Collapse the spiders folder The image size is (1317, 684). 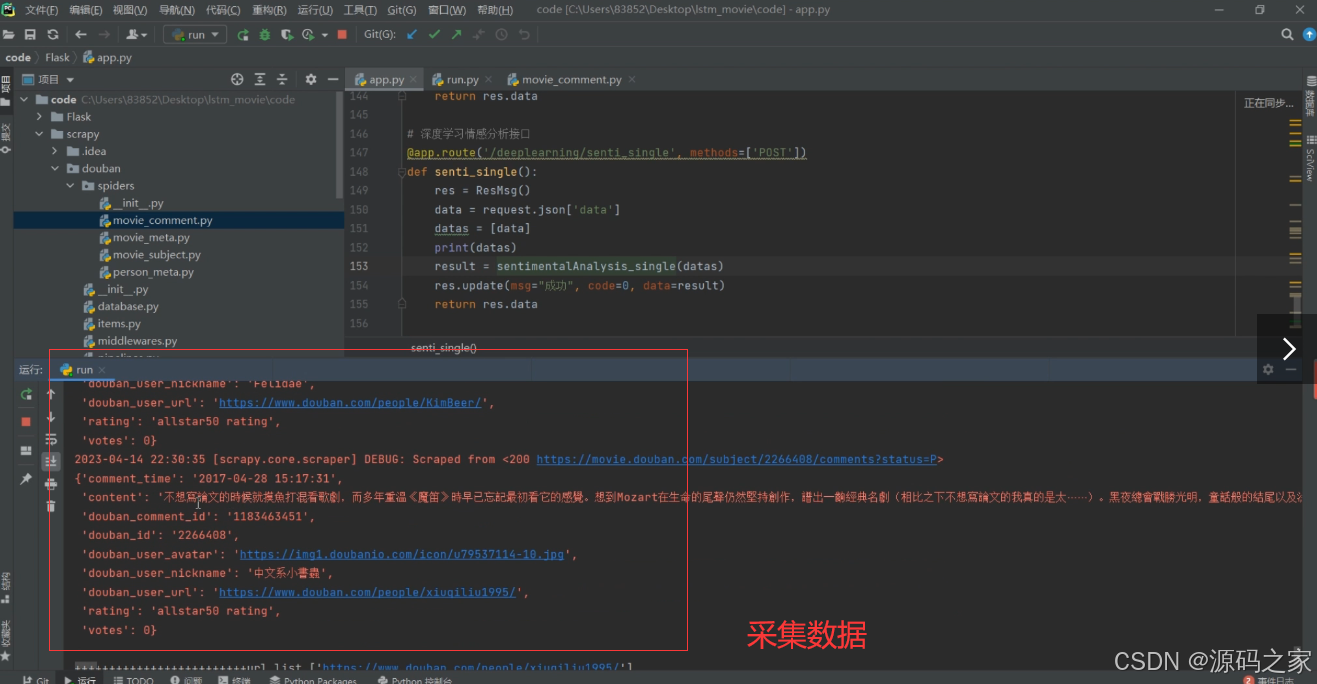[x=71, y=186]
